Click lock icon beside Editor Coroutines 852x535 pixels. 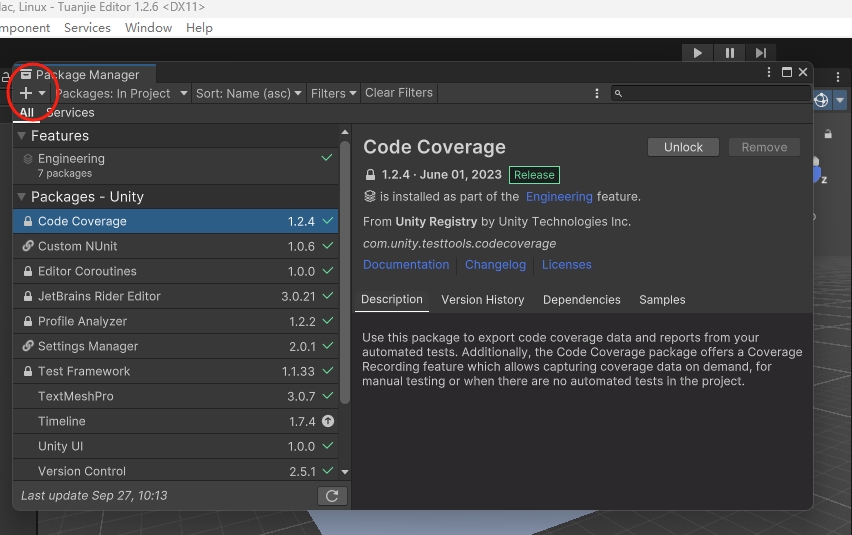click(28, 271)
